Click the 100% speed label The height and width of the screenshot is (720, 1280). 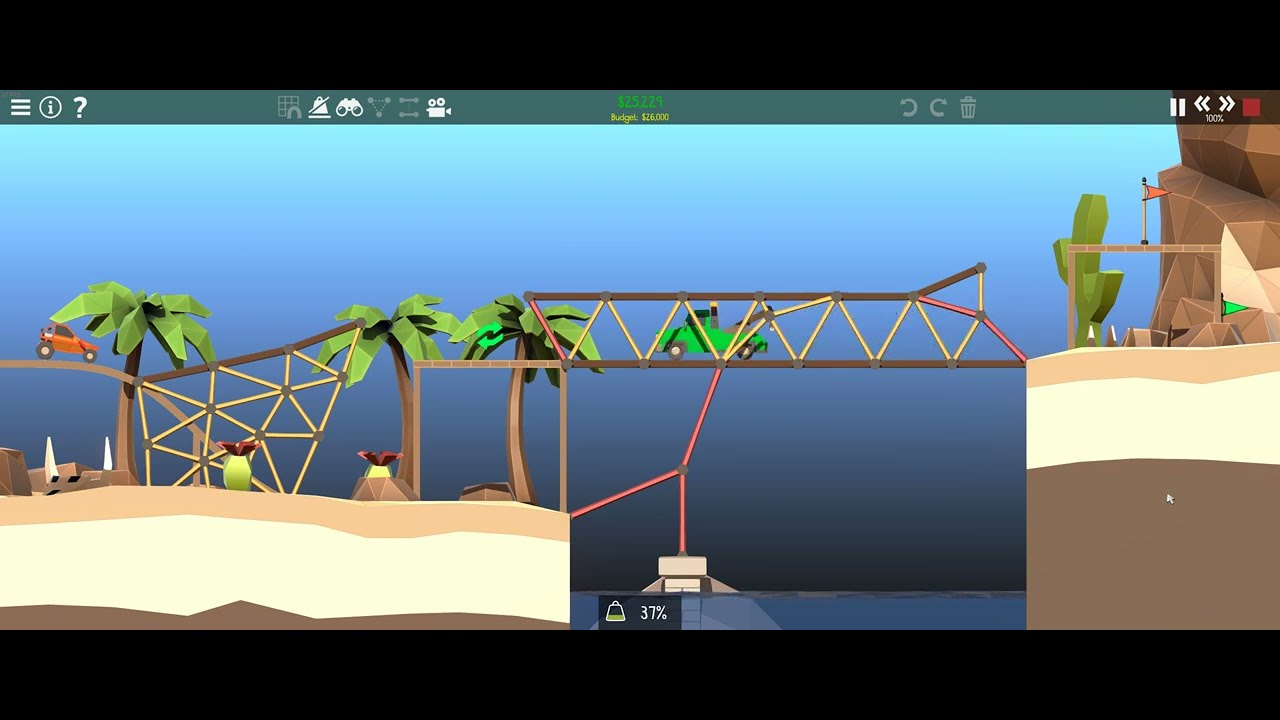(x=1214, y=118)
